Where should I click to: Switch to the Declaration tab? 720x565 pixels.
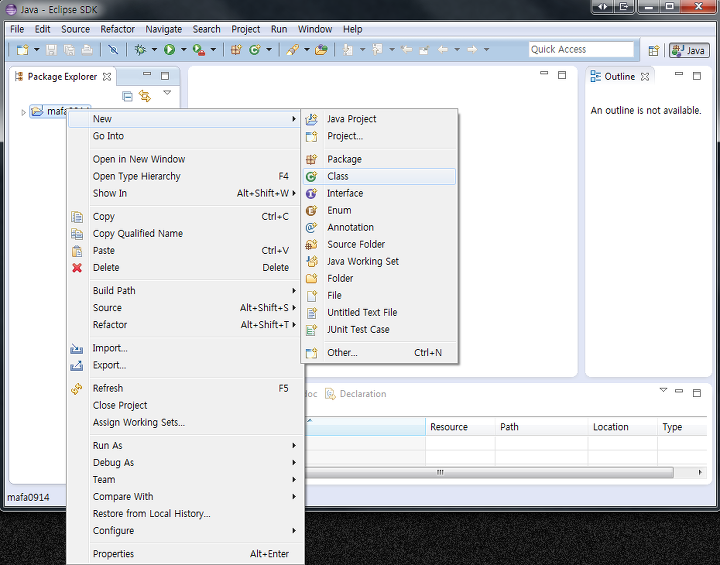point(356,394)
